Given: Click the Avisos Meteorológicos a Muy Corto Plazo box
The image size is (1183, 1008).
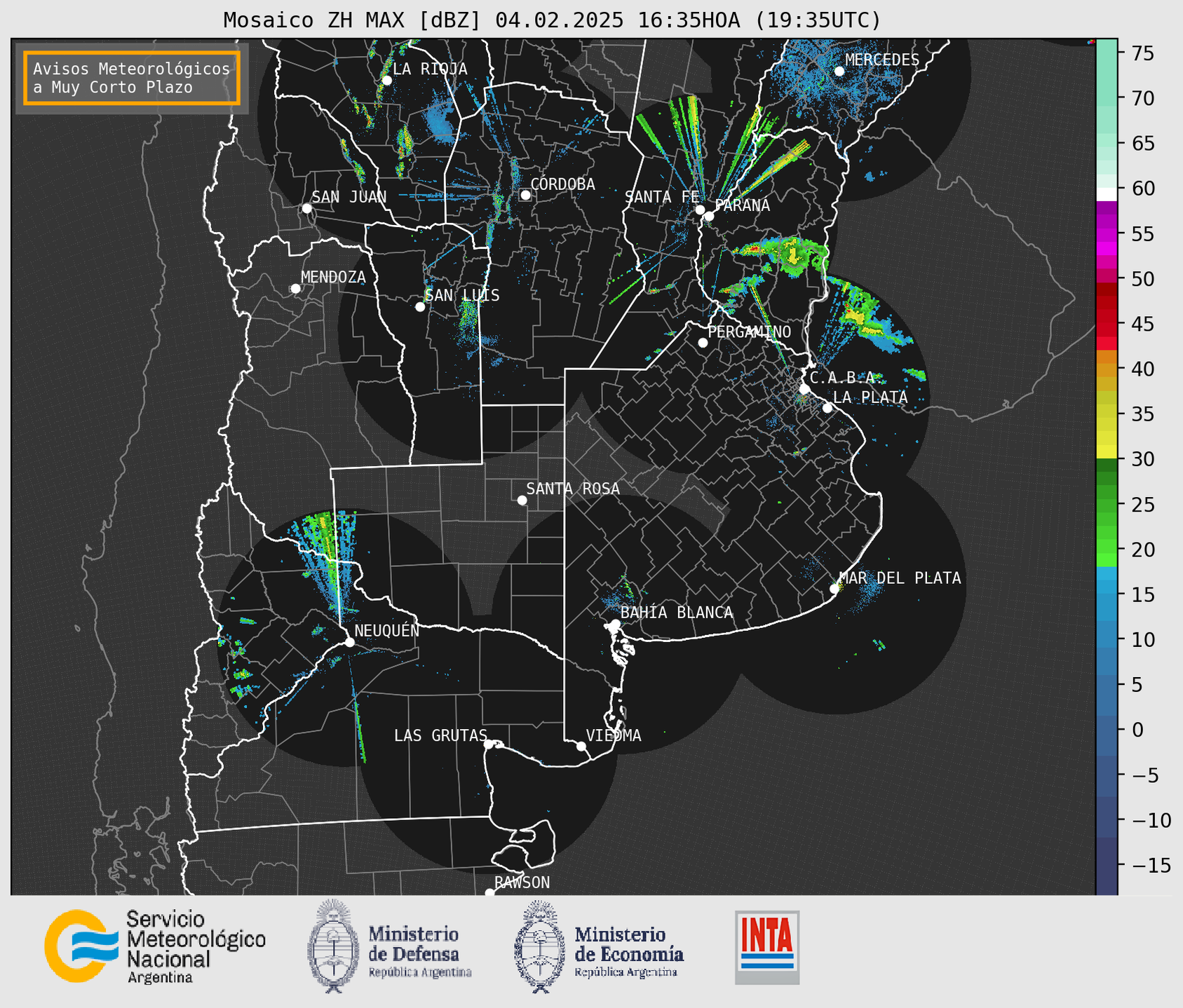Looking at the screenshot, I should (x=132, y=78).
